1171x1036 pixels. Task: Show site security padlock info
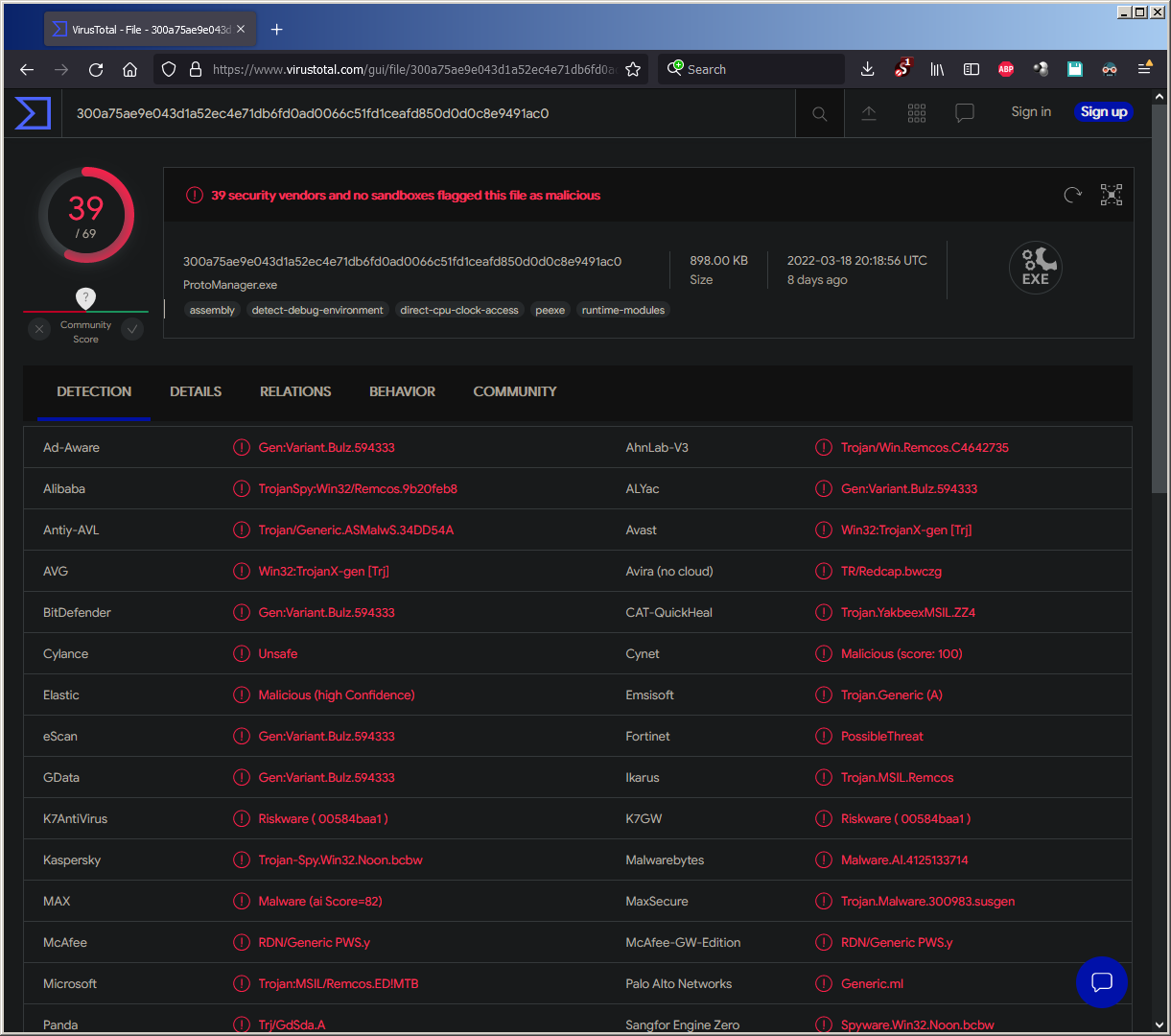tap(196, 69)
